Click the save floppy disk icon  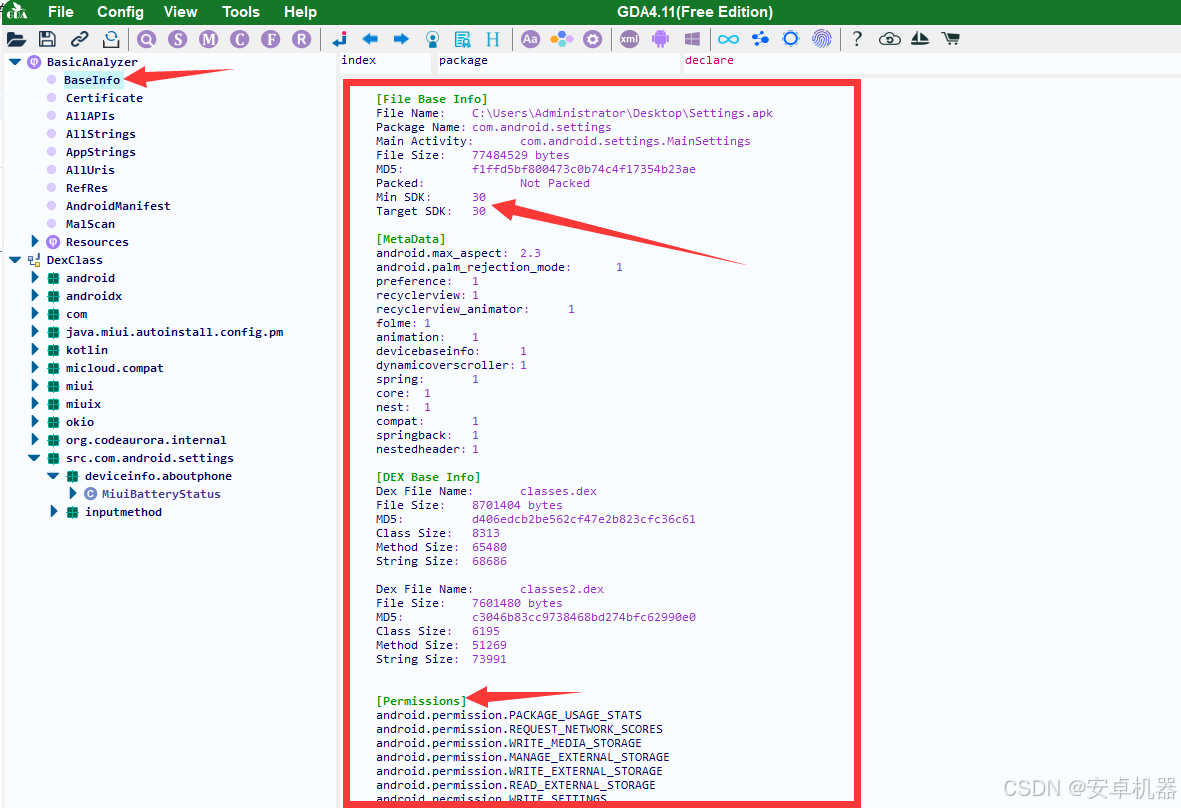click(47, 39)
